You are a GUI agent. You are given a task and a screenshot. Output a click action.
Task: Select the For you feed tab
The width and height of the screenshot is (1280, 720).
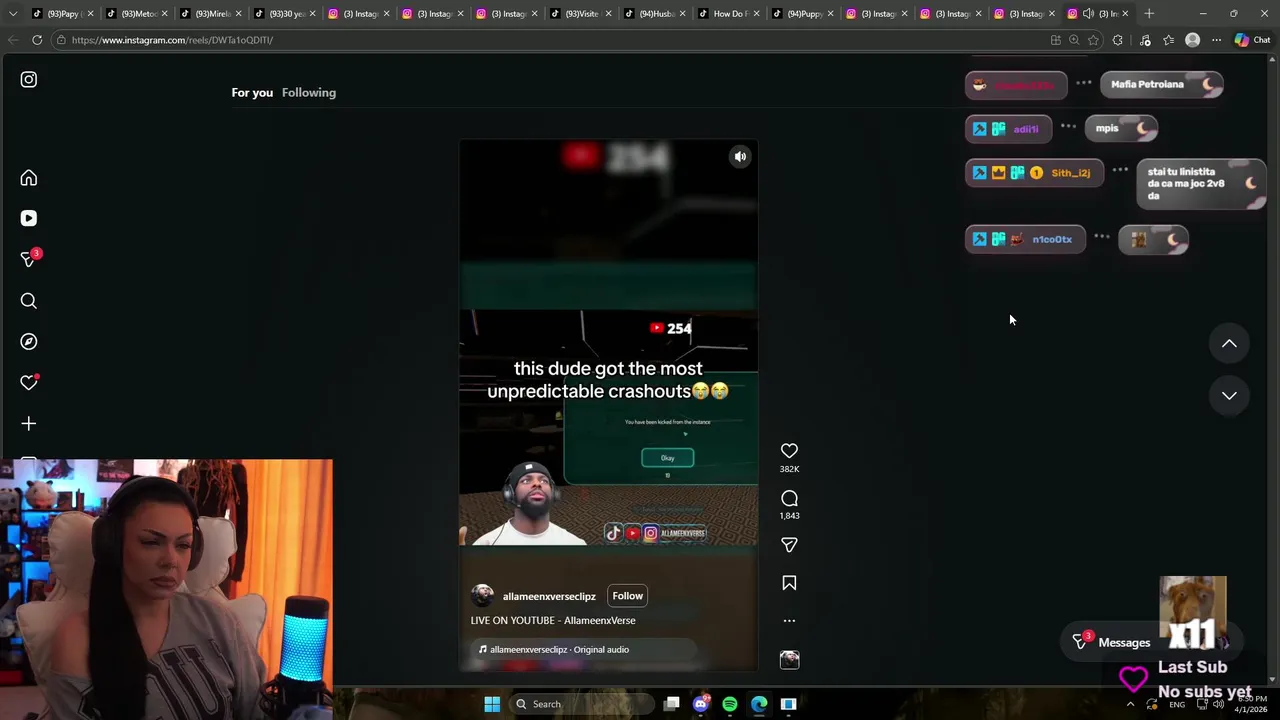tap(252, 93)
